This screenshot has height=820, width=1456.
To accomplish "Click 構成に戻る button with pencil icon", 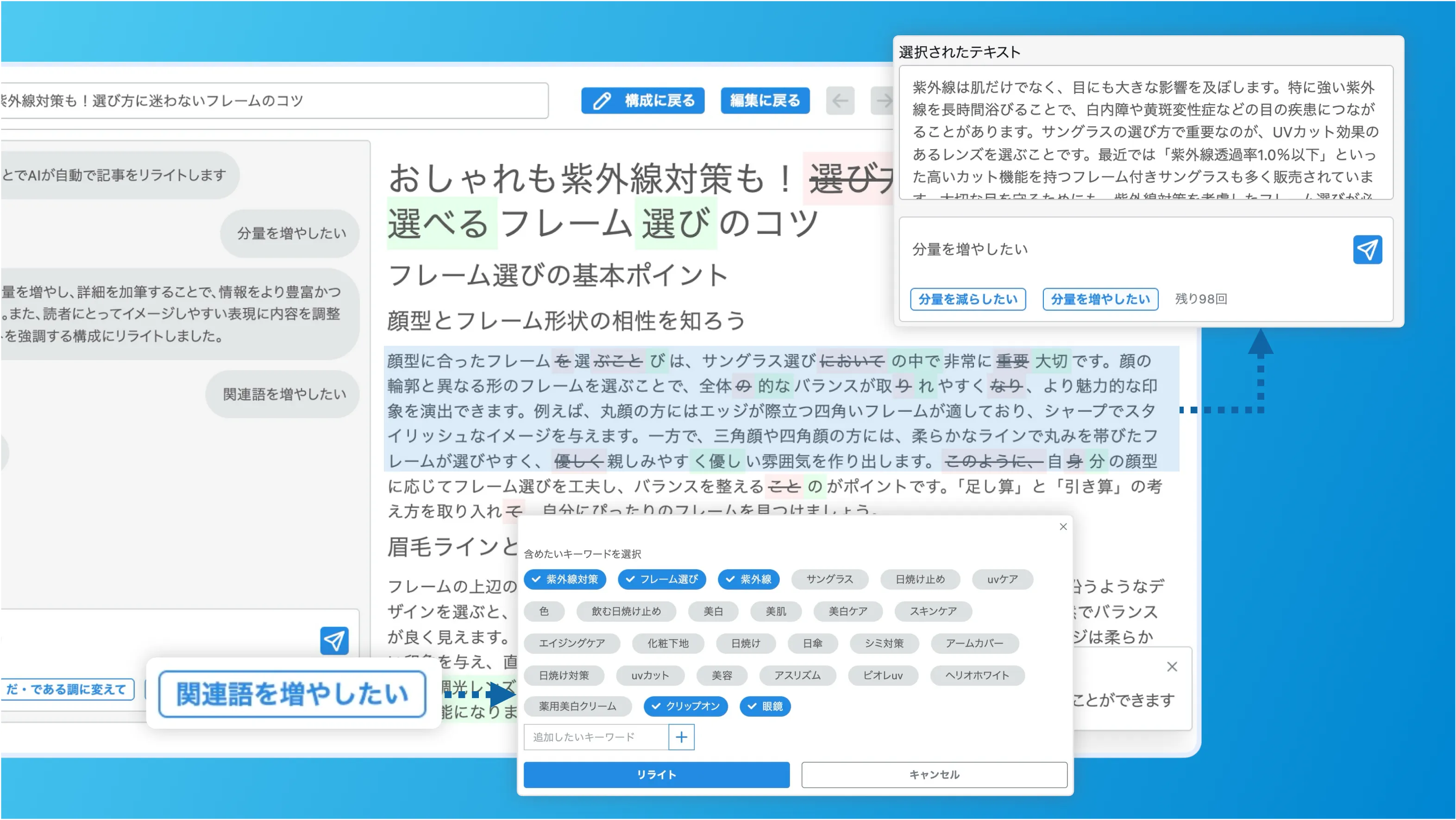I will (643, 101).
